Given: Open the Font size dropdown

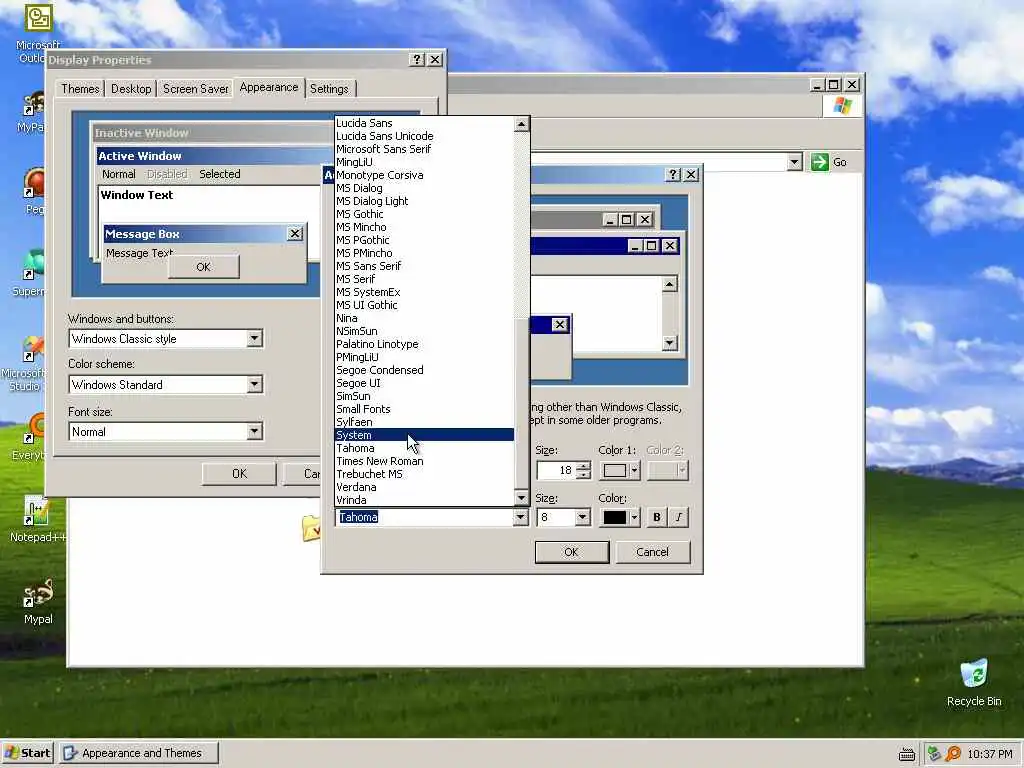Looking at the screenshot, I should point(255,431).
